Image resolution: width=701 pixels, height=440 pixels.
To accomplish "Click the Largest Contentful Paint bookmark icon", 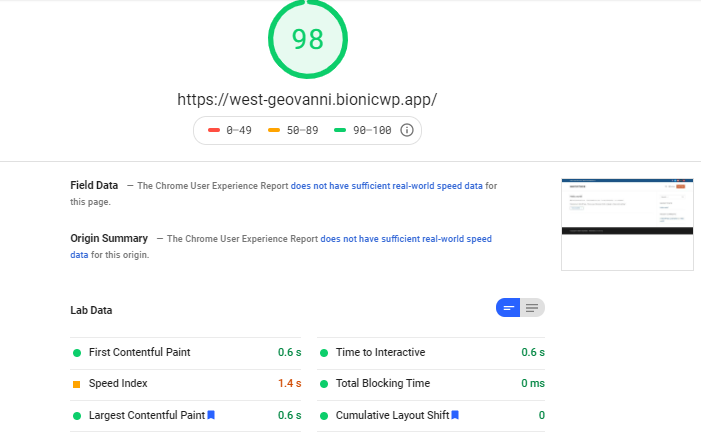I will coord(211,415).
